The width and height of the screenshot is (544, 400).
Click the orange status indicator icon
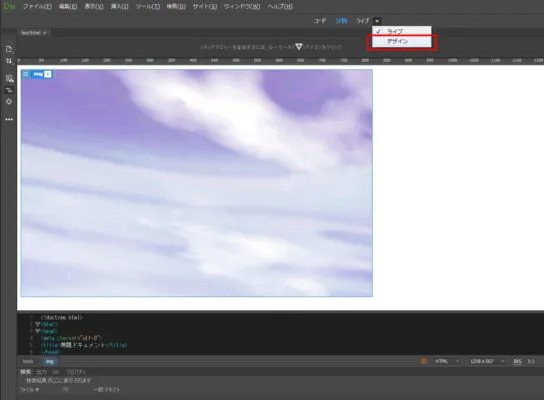click(x=424, y=361)
